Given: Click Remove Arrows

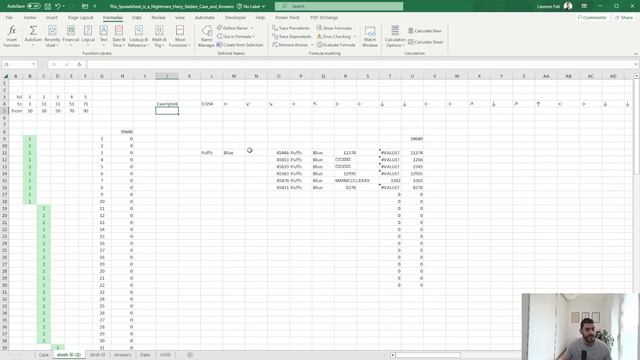Looking at the screenshot, I should (x=290, y=45).
